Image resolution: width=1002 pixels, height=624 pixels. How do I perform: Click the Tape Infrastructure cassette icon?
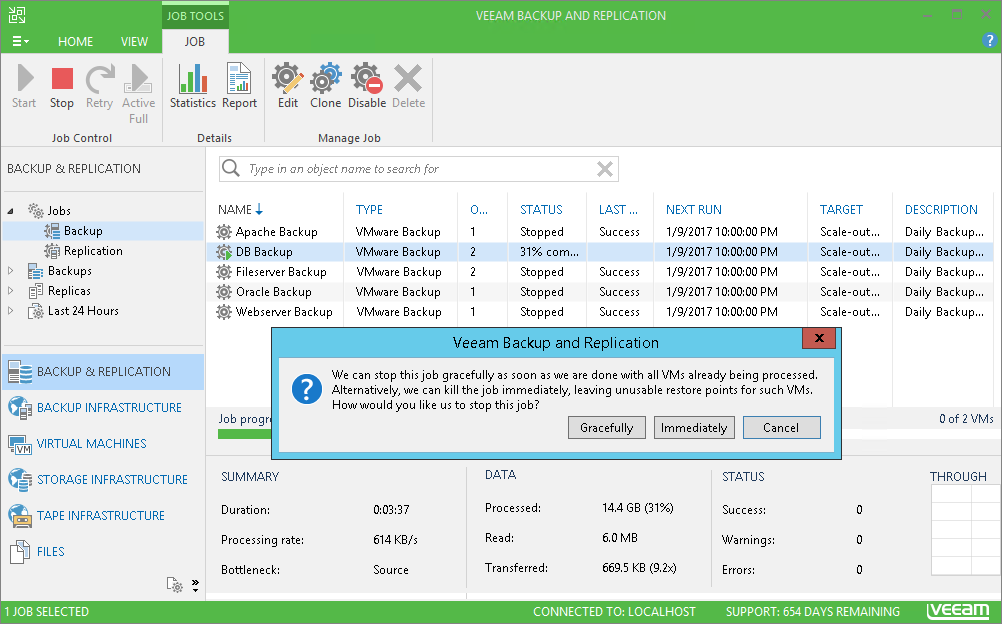(x=20, y=515)
